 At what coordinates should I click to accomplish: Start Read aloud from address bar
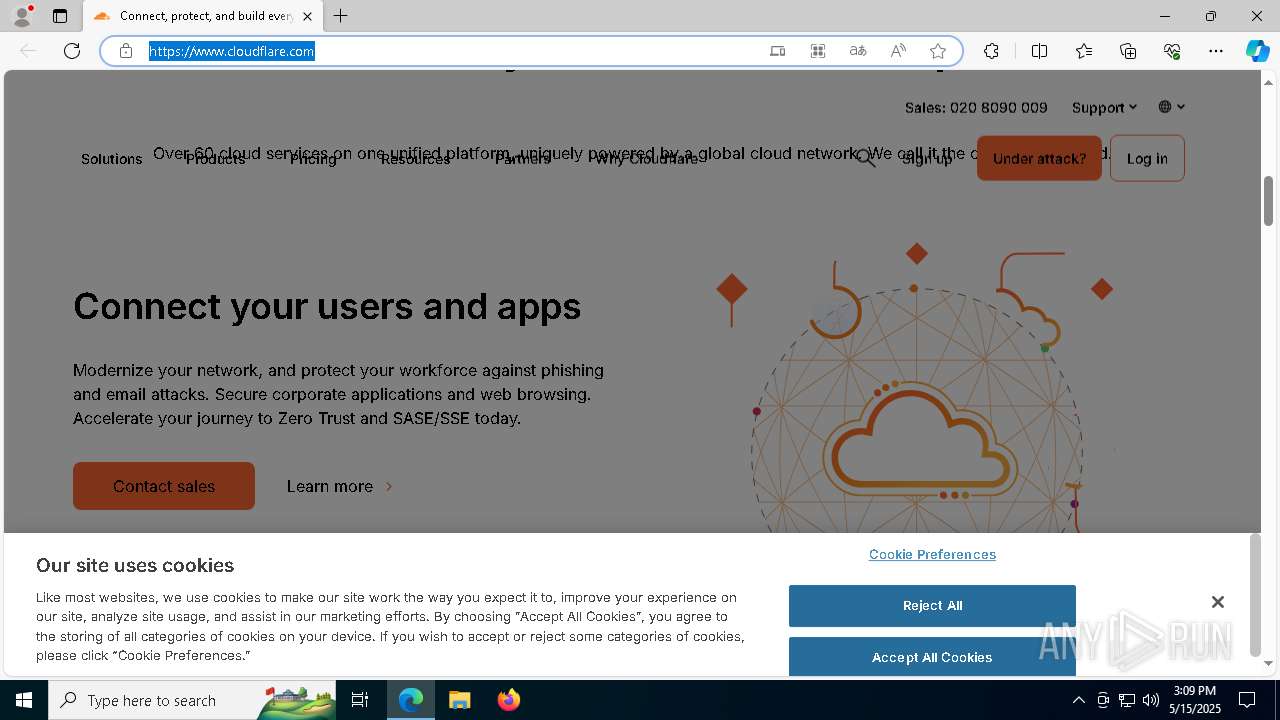(898, 51)
